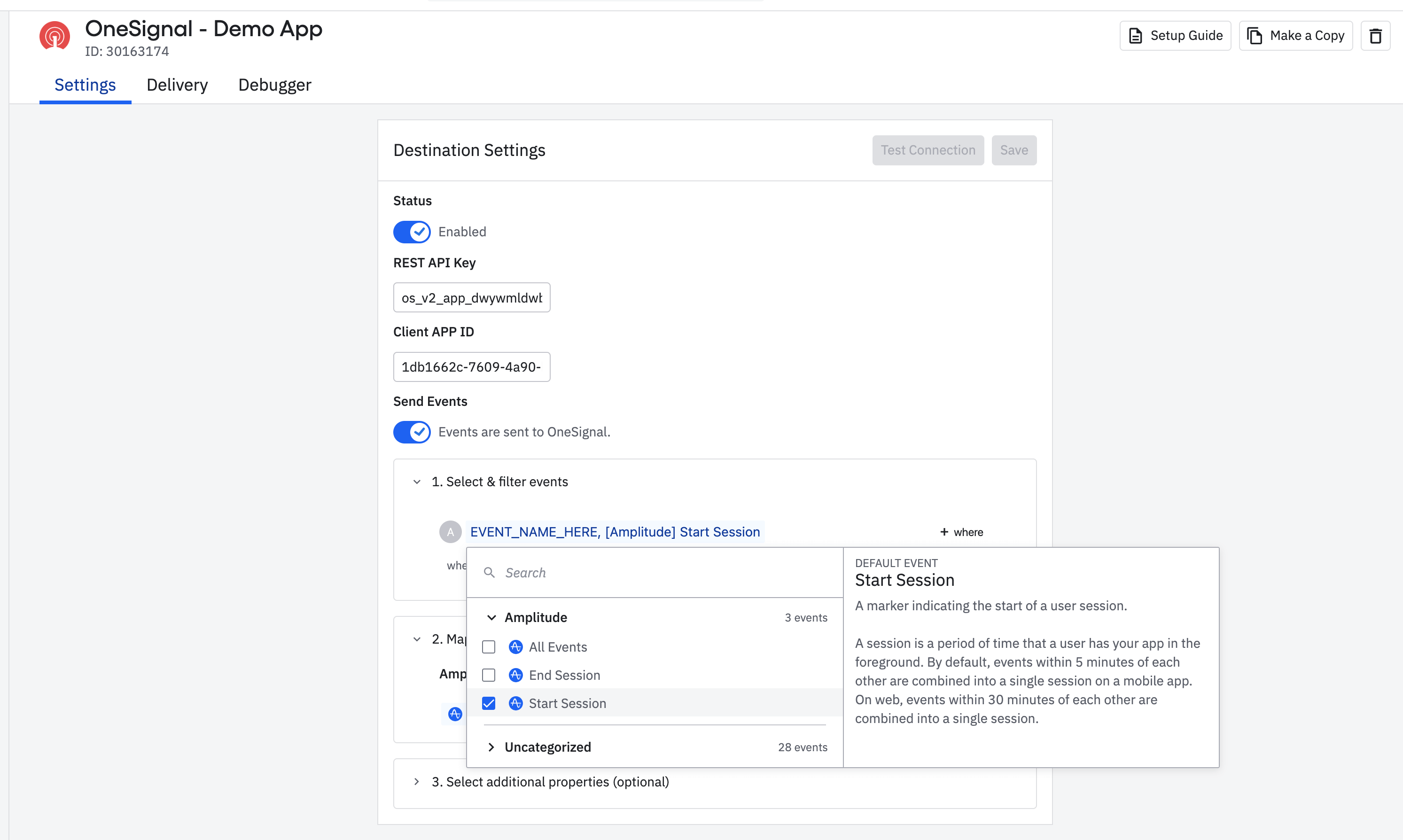The height and width of the screenshot is (840, 1403).
Task: Click the Amplitude icon beside All Events
Action: pyautogui.click(x=515, y=647)
